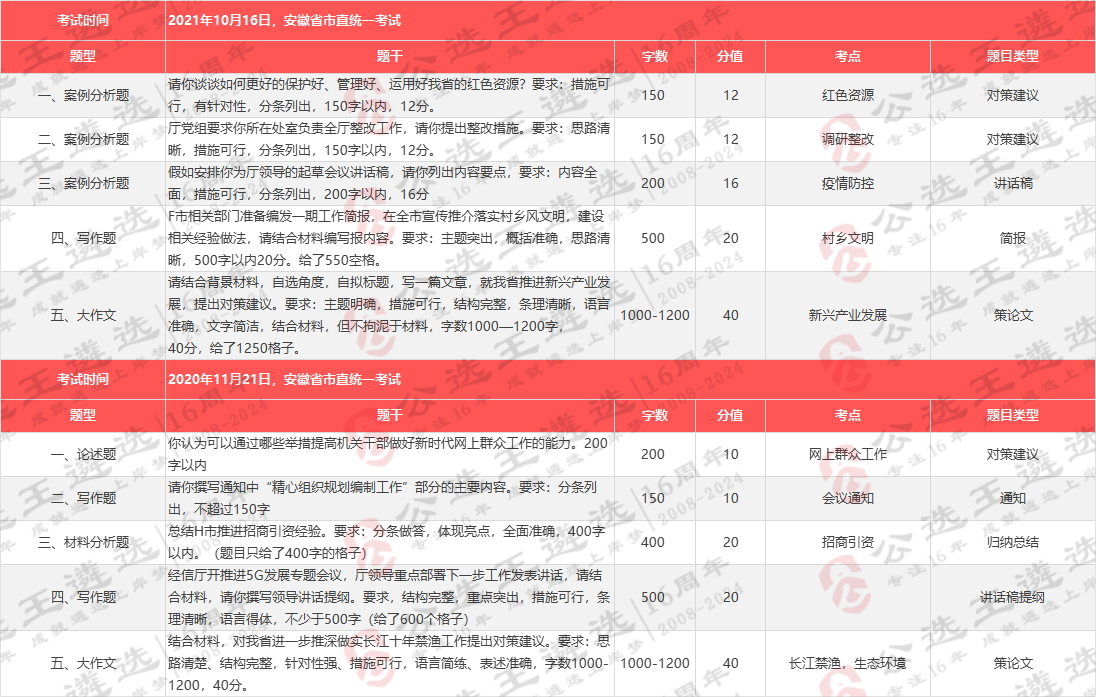Select the 调研整改 topic cell

tap(847, 139)
